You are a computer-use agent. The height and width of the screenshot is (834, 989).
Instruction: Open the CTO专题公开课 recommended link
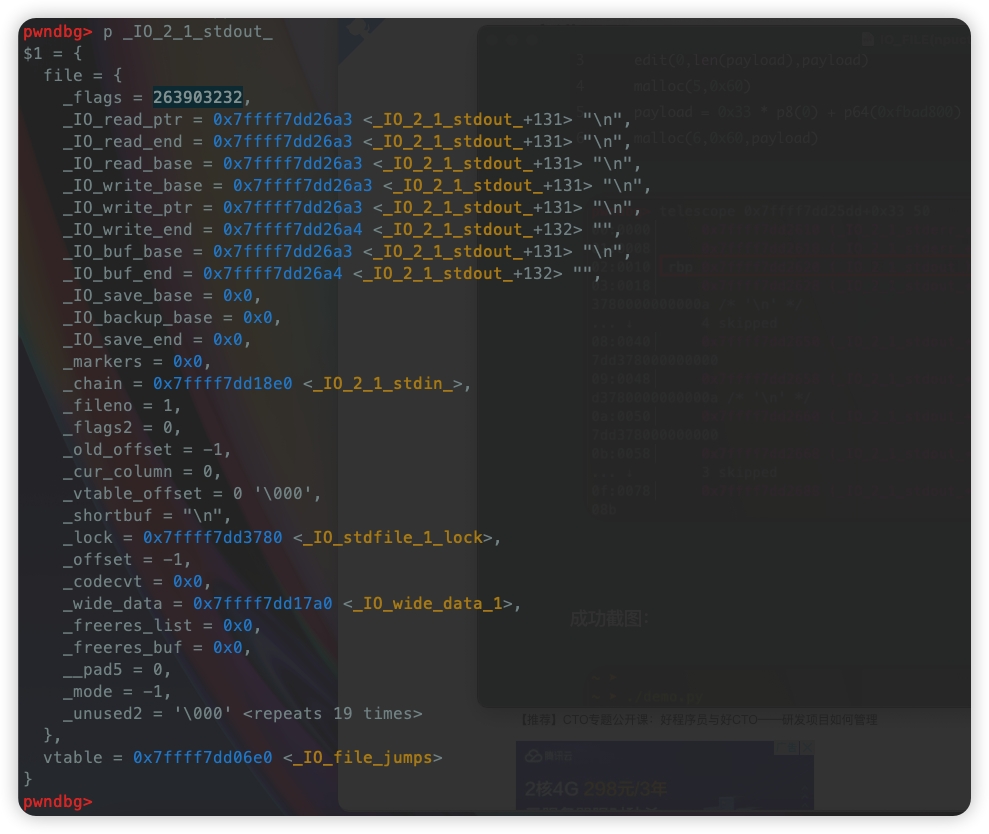click(699, 720)
